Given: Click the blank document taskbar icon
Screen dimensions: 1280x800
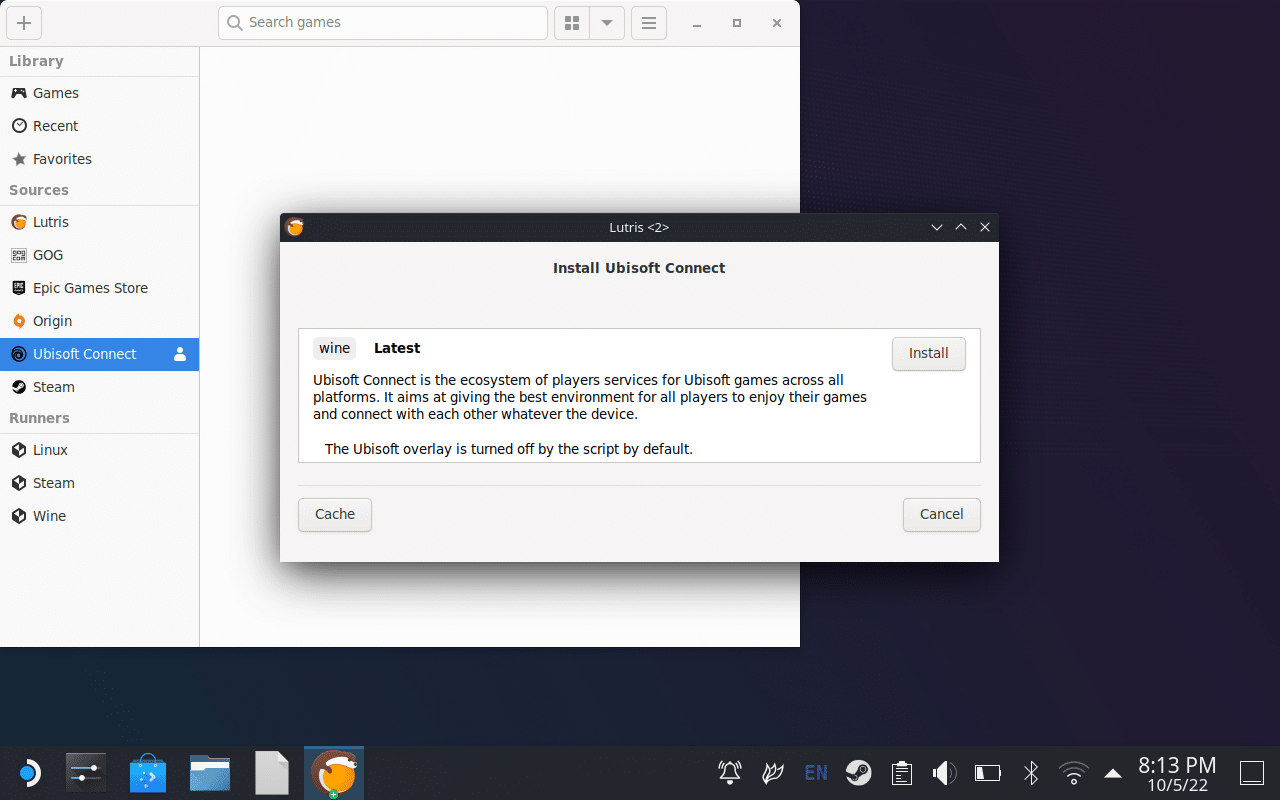Looking at the screenshot, I should click(272, 773).
